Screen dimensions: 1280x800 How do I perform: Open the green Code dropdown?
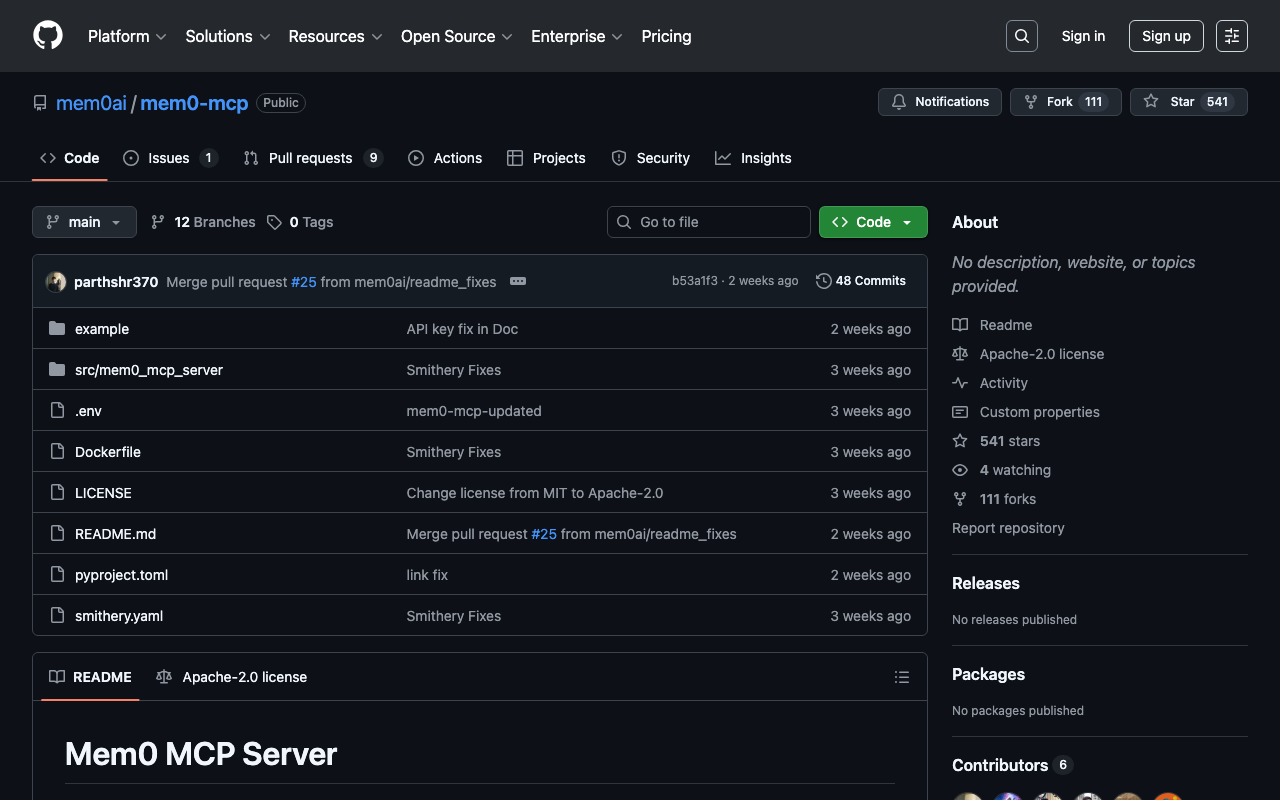[x=872, y=222]
